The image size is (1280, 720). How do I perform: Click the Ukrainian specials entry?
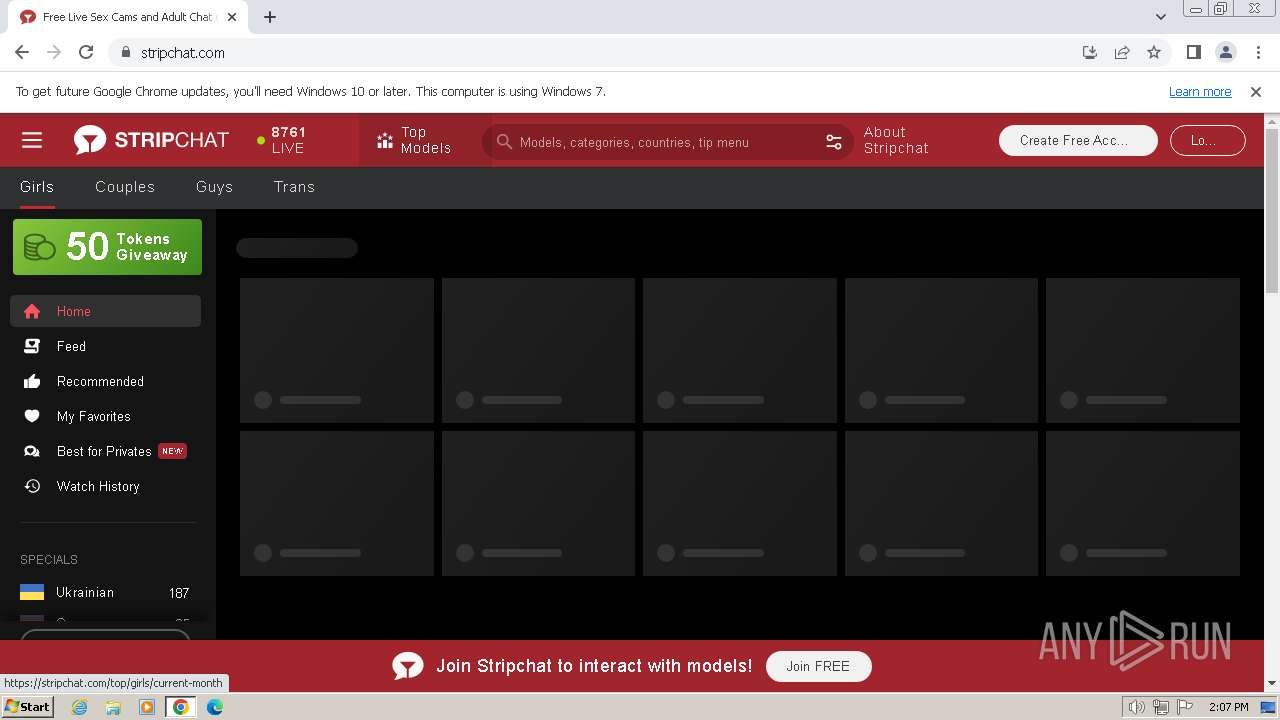[105, 592]
